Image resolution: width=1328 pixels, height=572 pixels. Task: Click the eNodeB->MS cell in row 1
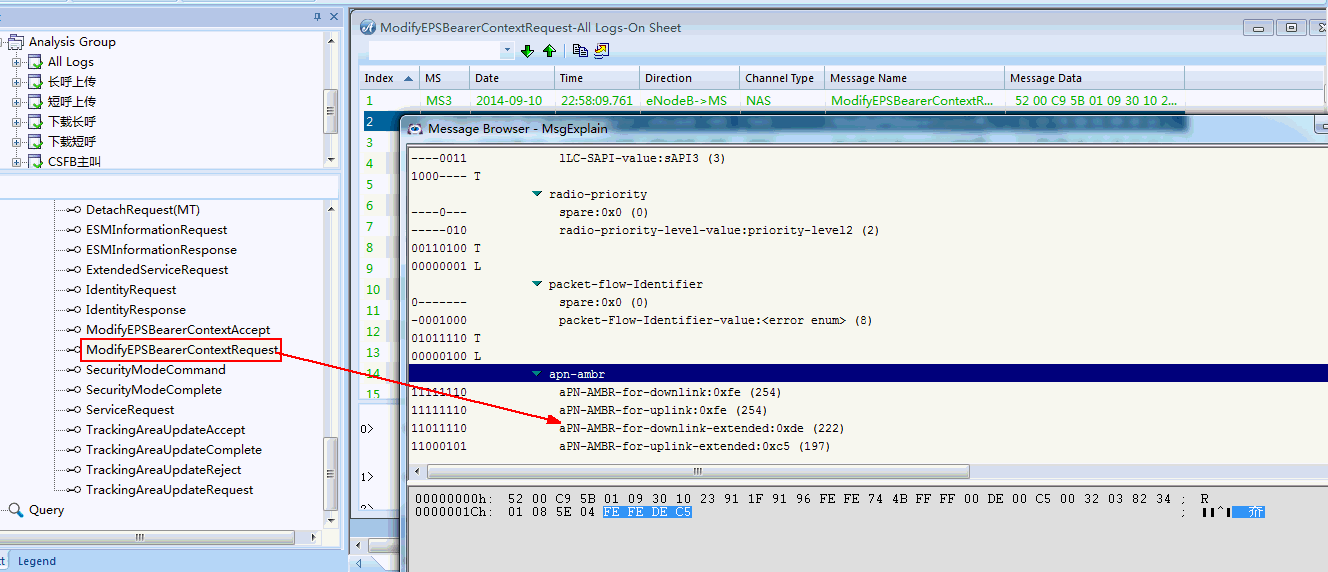pyautogui.click(x=686, y=101)
